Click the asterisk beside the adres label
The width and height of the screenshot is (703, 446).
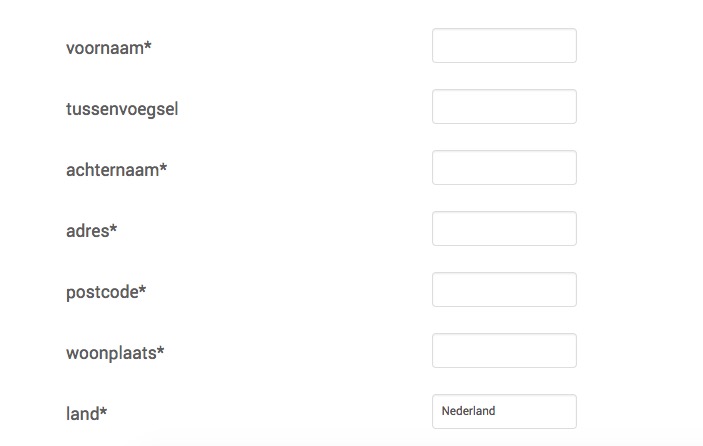(x=114, y=229)
